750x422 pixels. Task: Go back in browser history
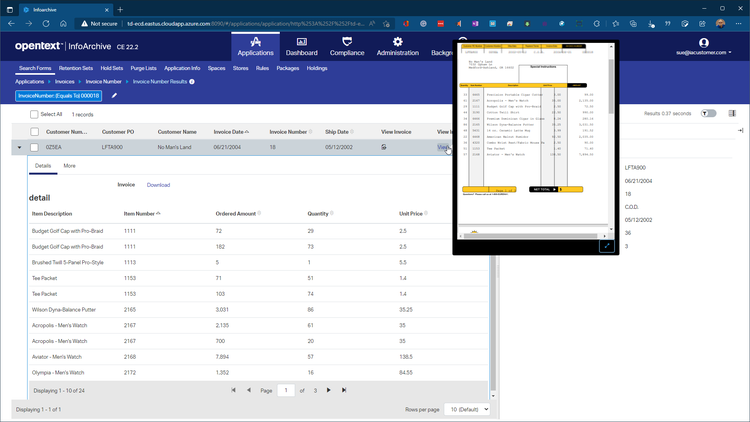click(11, 23)
